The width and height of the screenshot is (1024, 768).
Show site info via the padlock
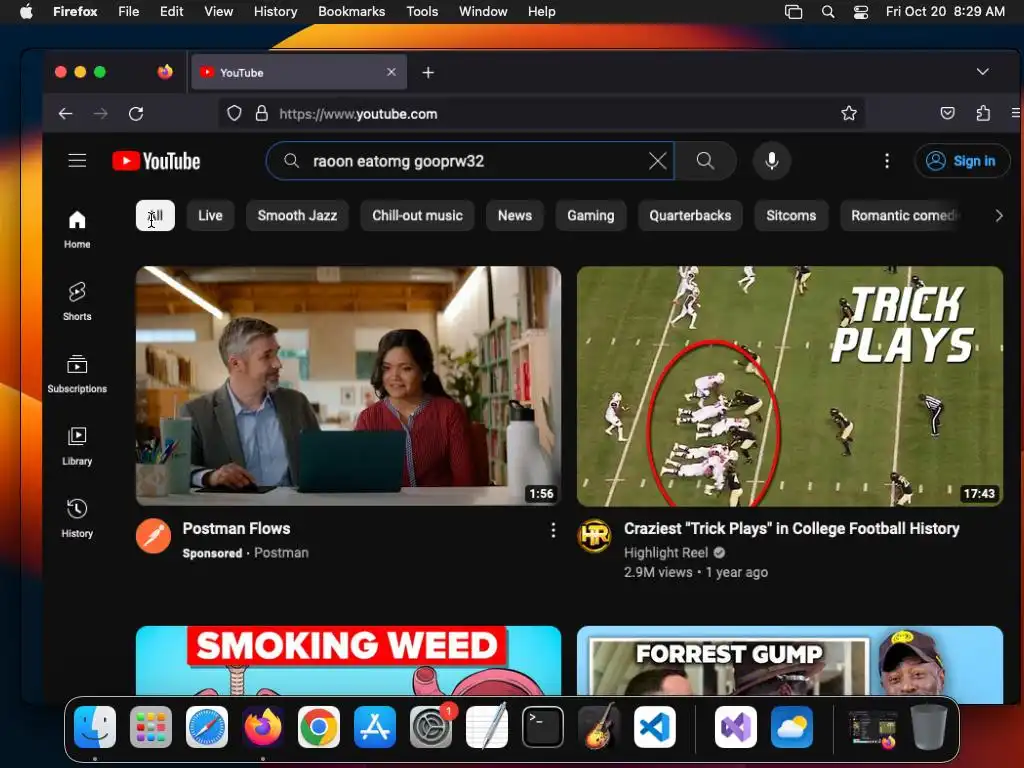pyautogui.click(x=261, y=114)
